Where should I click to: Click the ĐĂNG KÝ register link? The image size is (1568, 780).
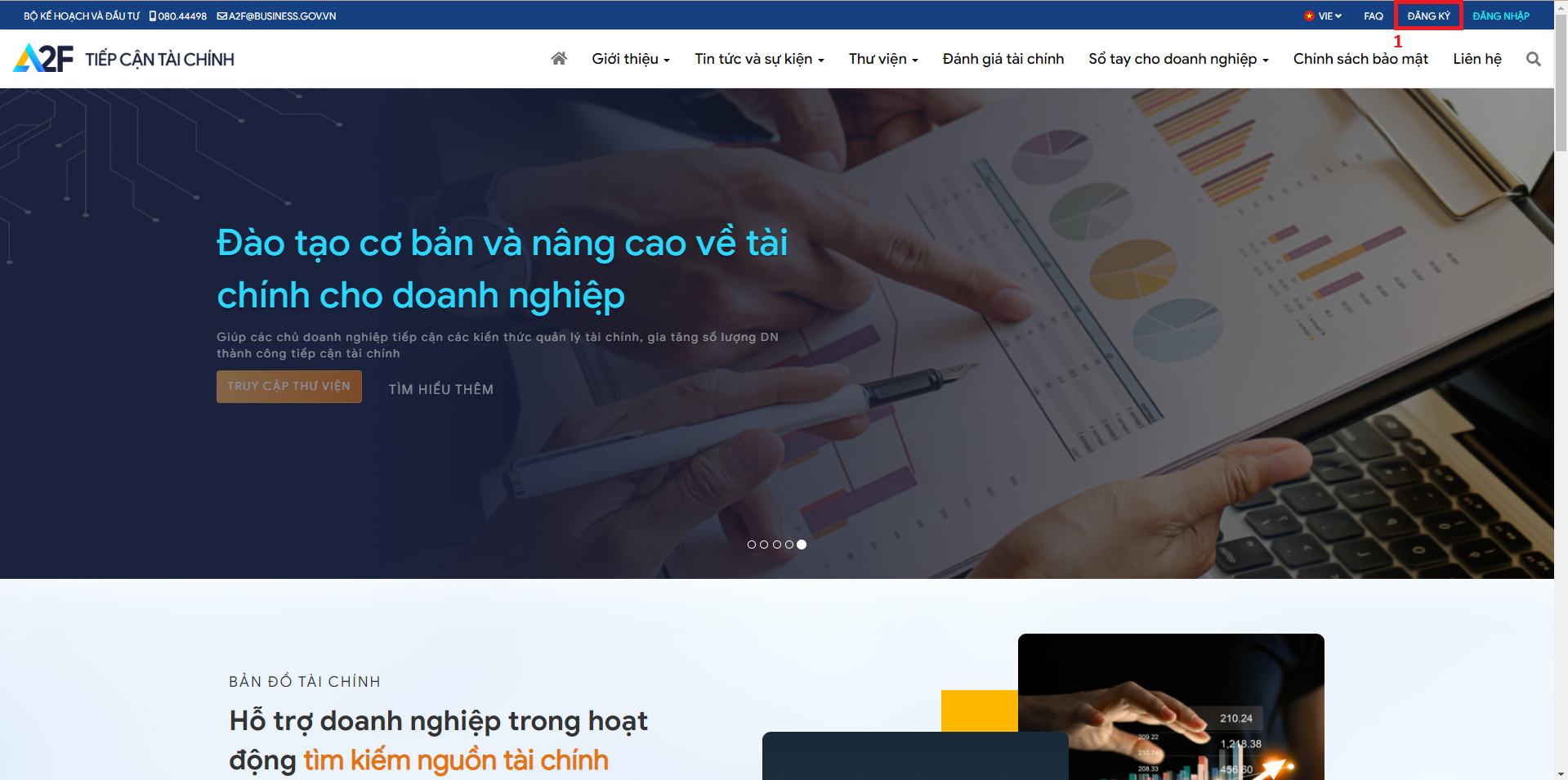click(1428, 16)
